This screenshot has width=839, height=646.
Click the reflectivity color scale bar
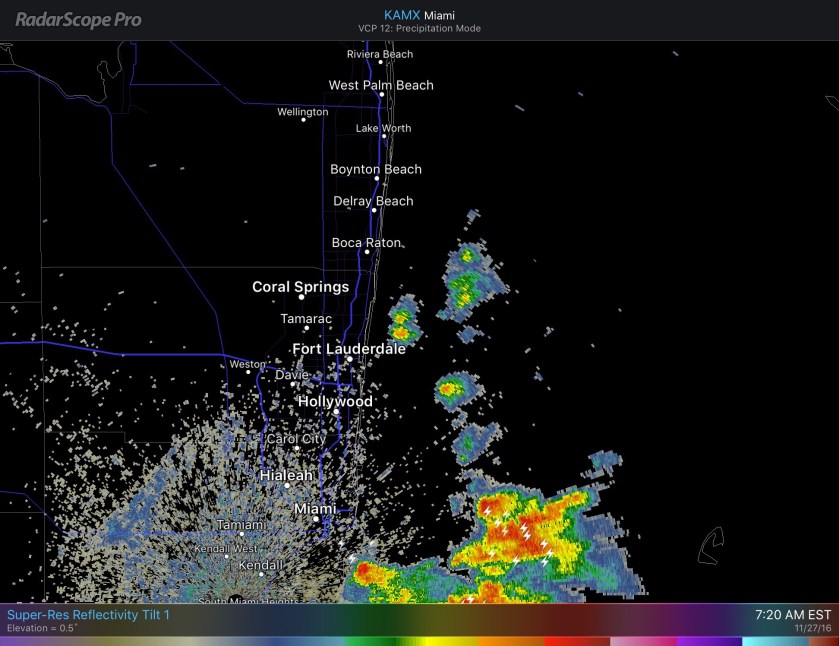419,641
